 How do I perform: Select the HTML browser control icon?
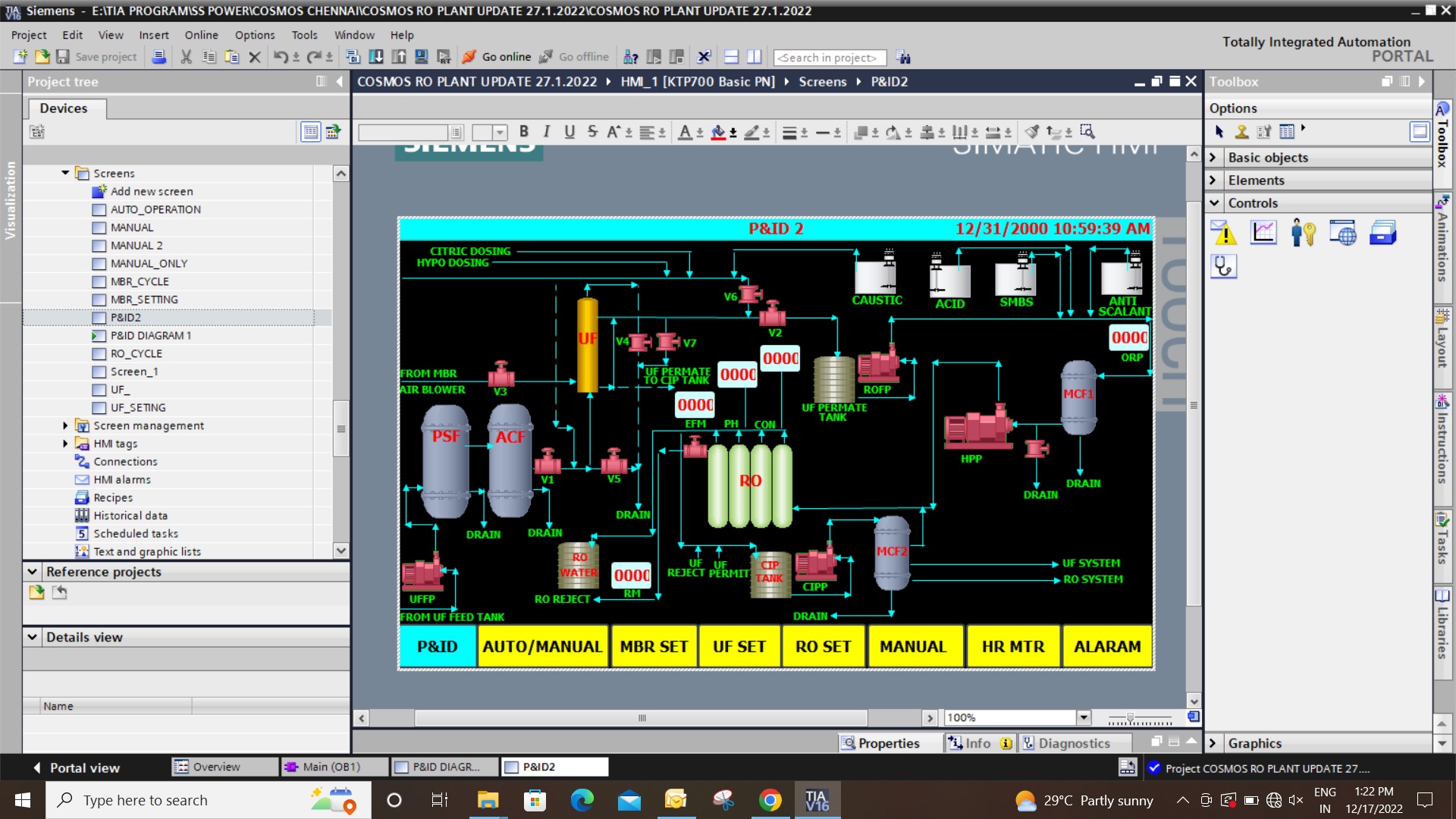click(x=1342, y=233)
